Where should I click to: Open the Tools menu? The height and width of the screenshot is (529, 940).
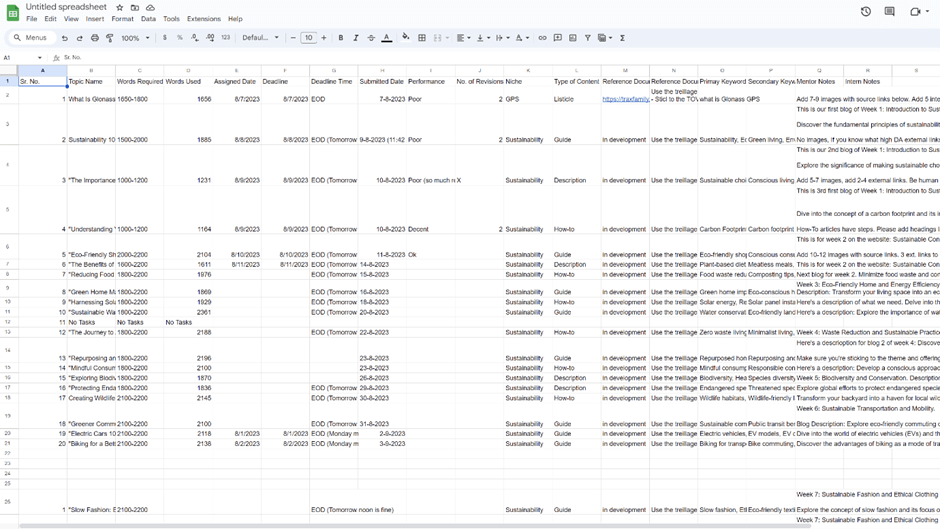(171, 19)
